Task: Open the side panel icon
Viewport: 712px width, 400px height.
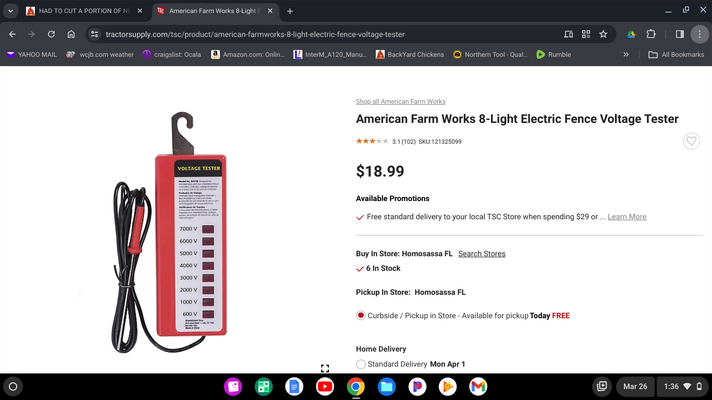Action: (x=679, y=34)
